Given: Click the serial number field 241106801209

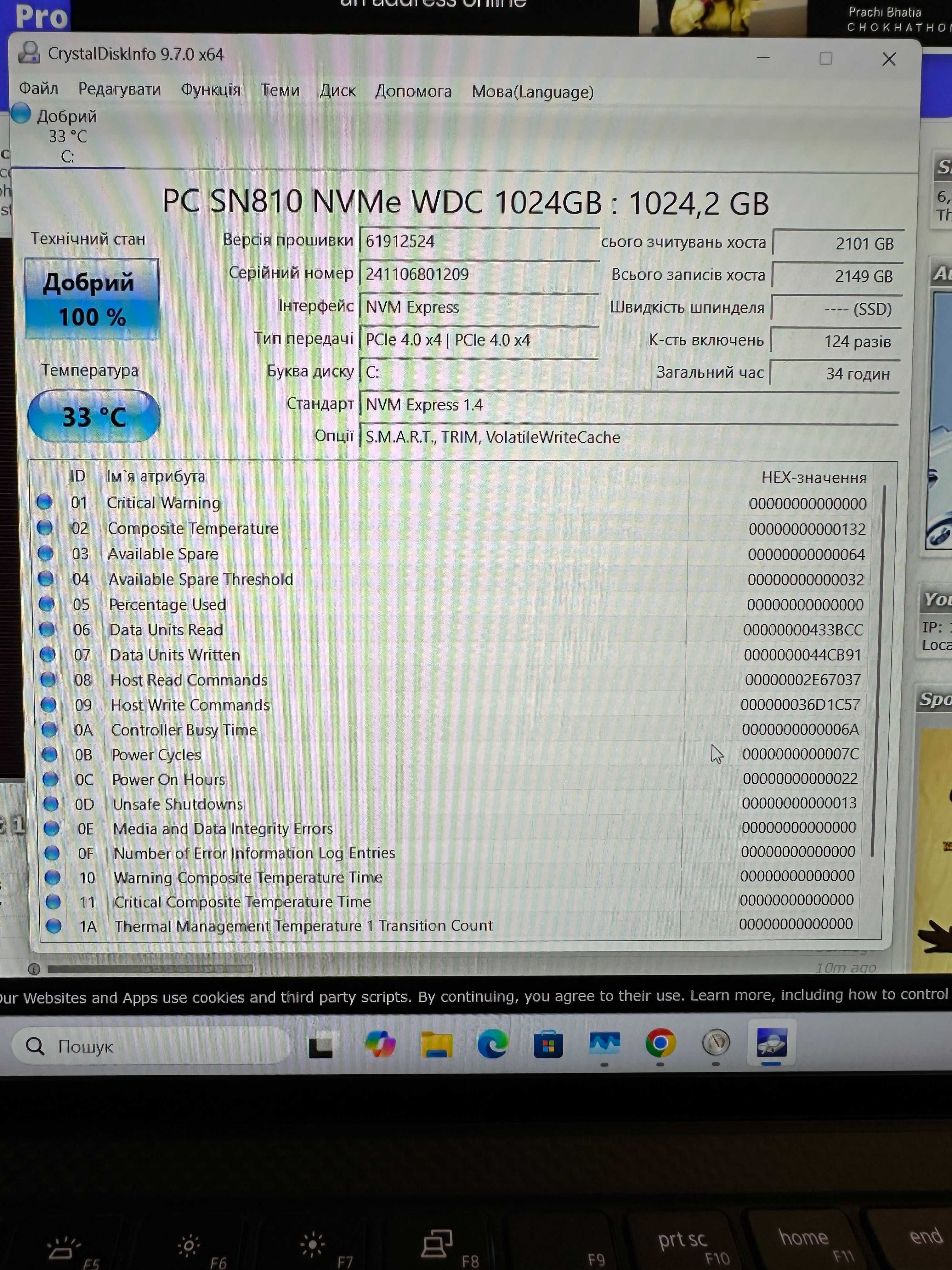Looking at the screenshot, I should click(479, 274).
